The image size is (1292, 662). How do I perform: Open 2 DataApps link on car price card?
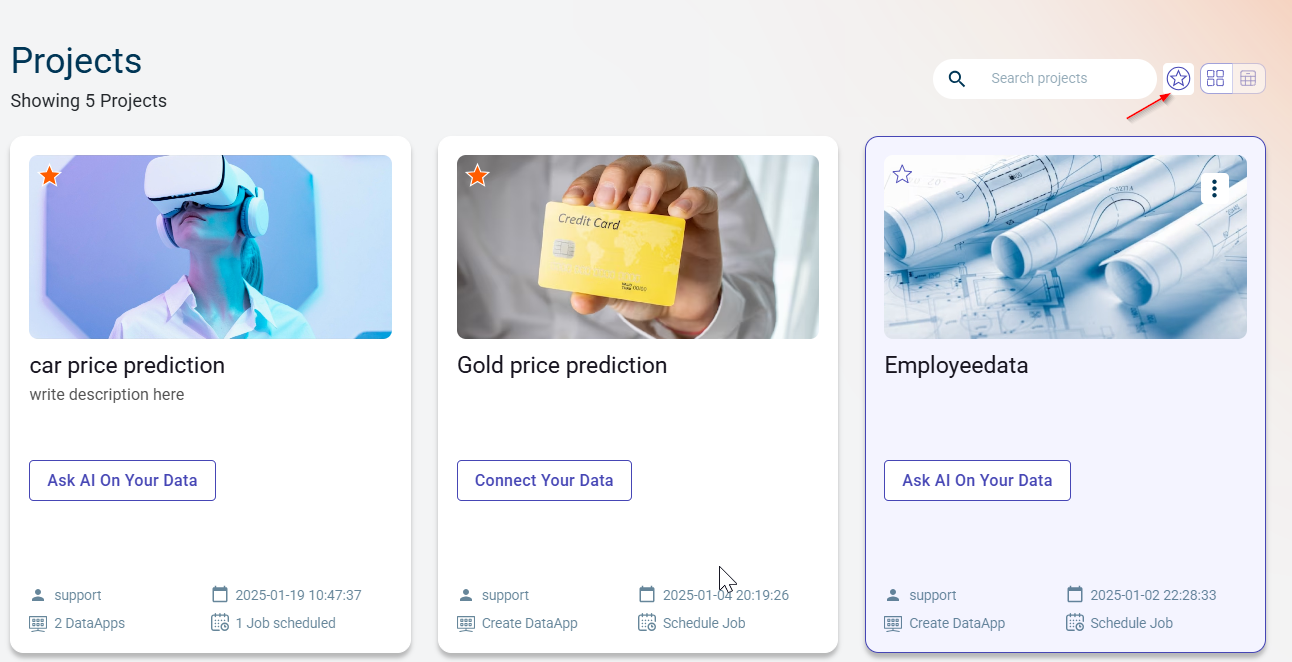89,623
